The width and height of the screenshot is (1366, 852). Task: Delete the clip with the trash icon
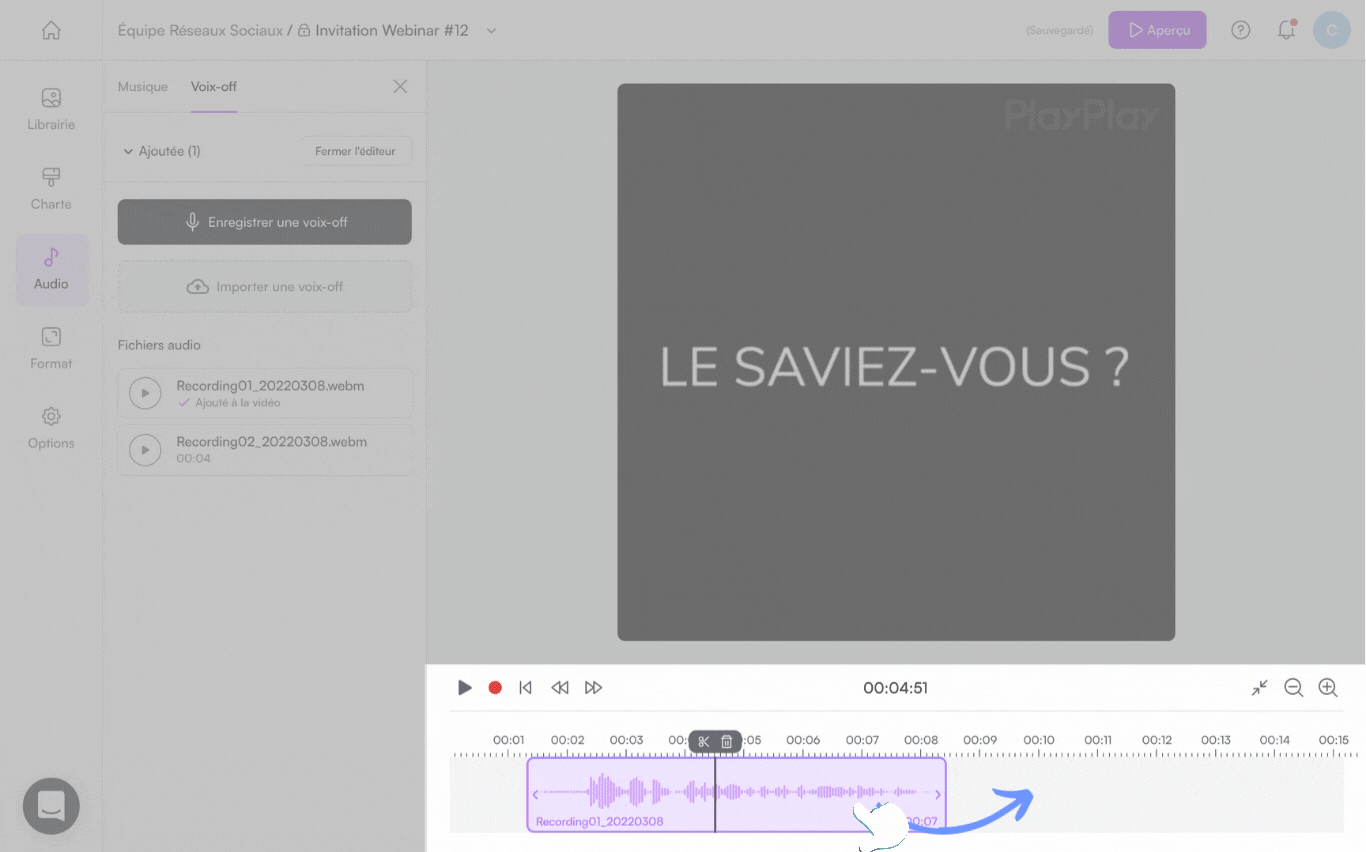click(727, 742)
